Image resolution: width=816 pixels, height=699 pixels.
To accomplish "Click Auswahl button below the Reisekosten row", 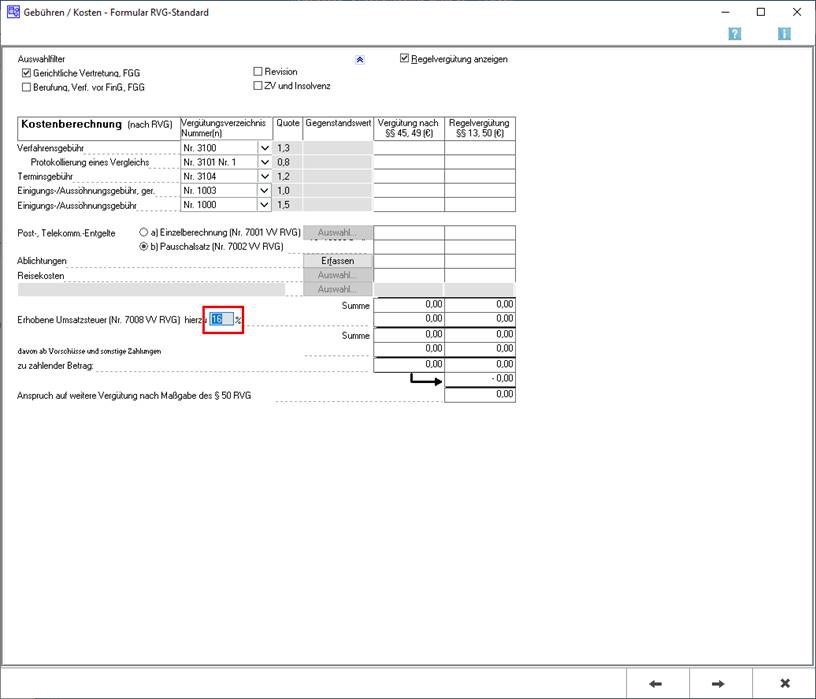I will [x=338, y=289].
